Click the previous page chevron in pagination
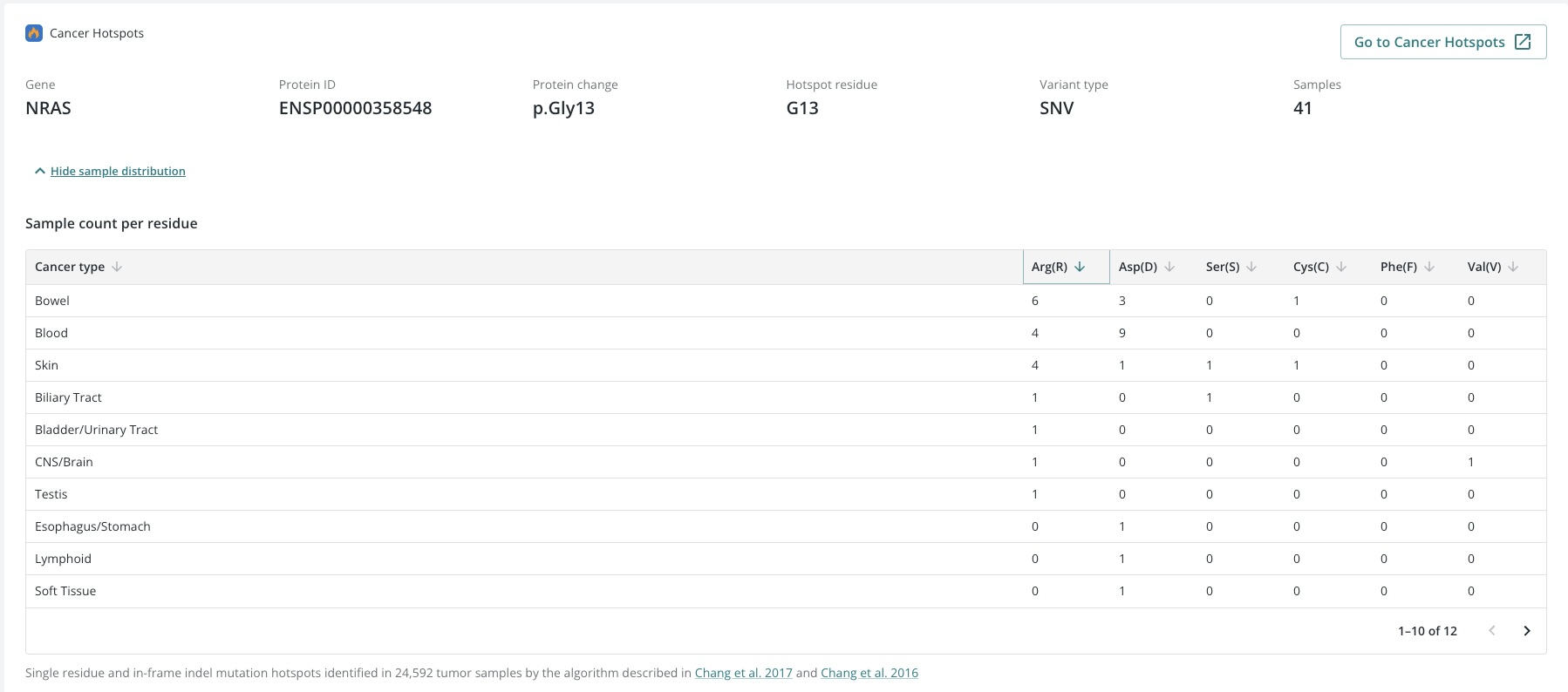Viewport: 1568px width, 692px height. click(x=1492, y=631)
